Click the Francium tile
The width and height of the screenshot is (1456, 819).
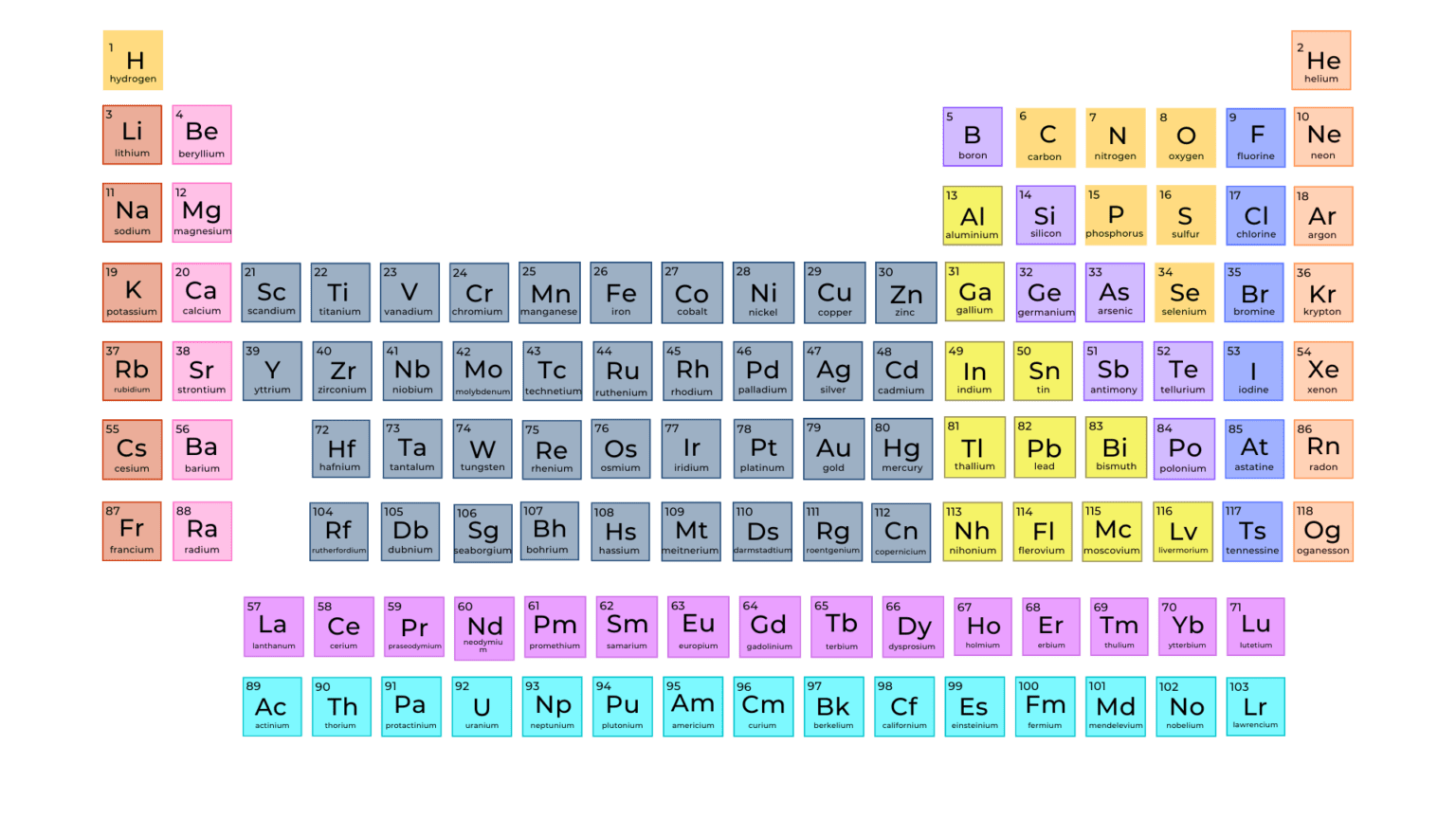133,531
